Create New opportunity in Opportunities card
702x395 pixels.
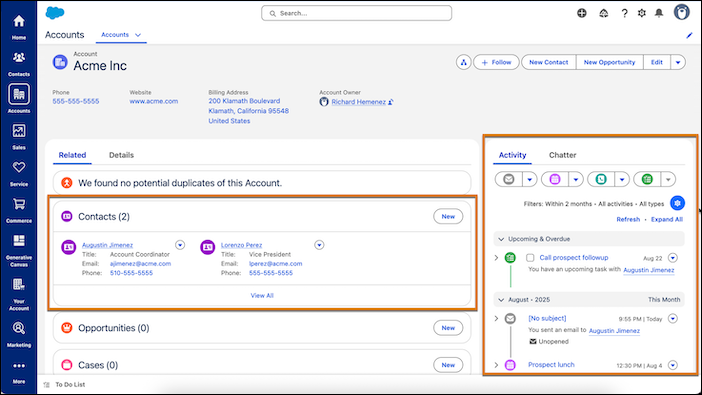pos(448,328)
